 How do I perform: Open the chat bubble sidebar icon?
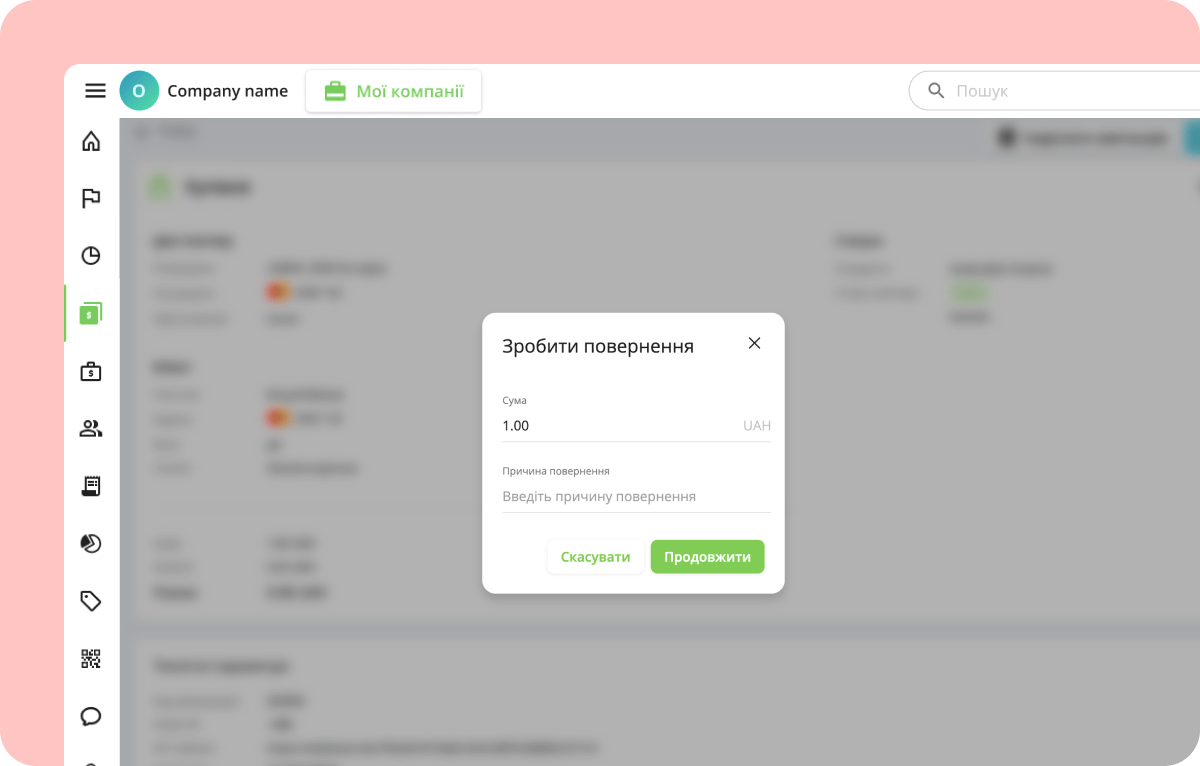(x=91, y=716)
